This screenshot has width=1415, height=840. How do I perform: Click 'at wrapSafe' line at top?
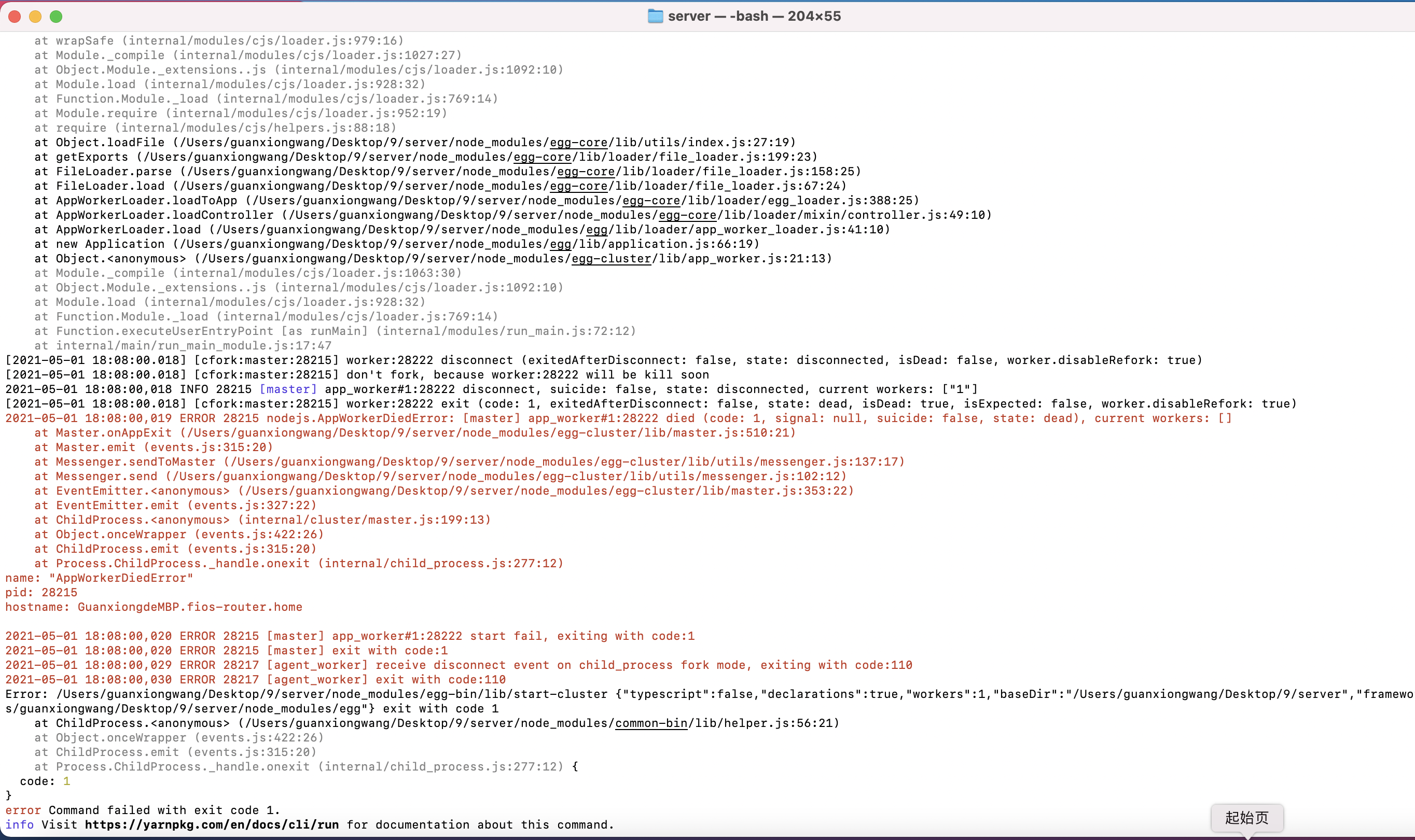click(219, 41)
